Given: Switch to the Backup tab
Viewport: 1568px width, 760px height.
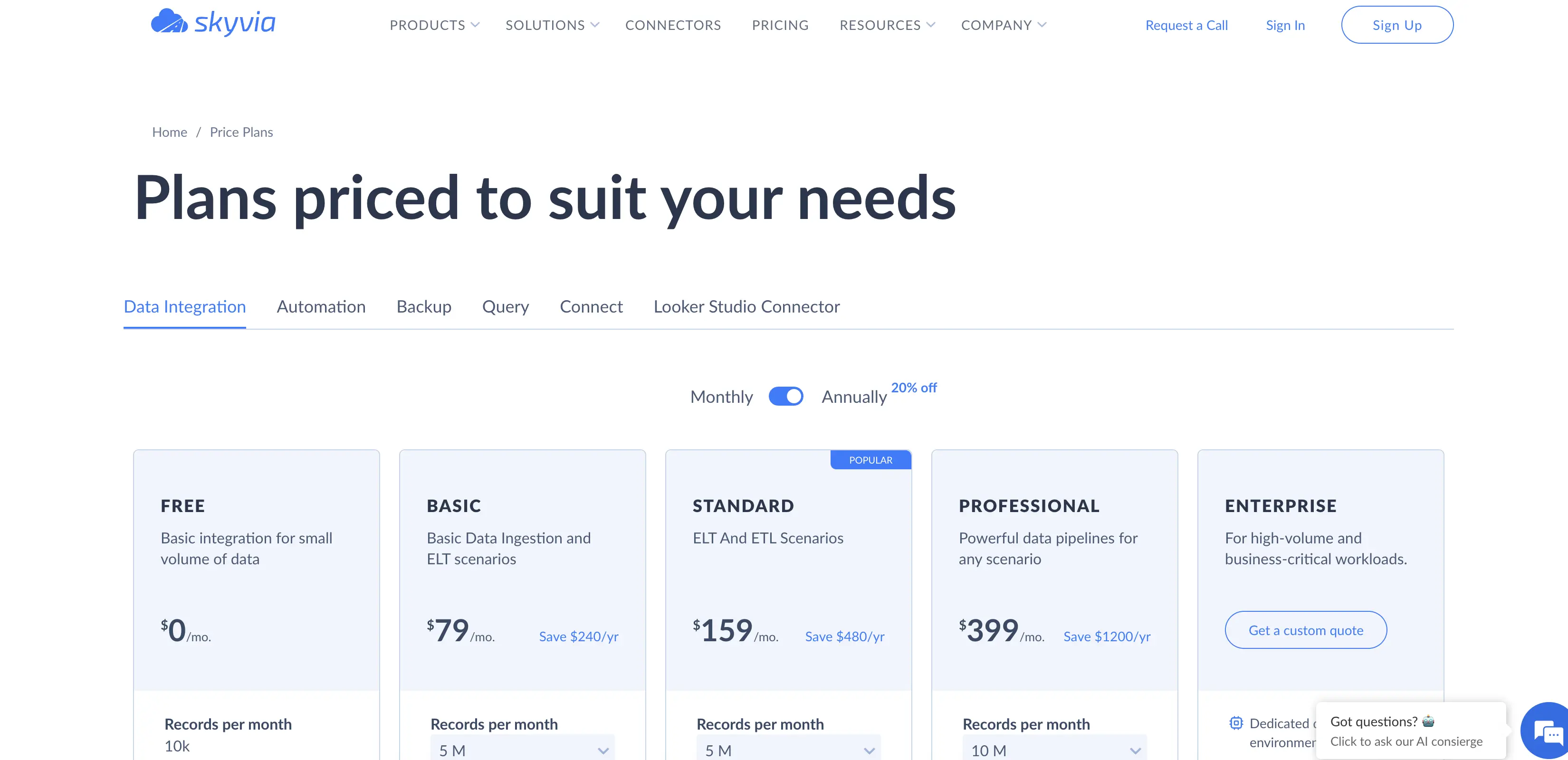Looking at the screenshot, I should [424, 307].
